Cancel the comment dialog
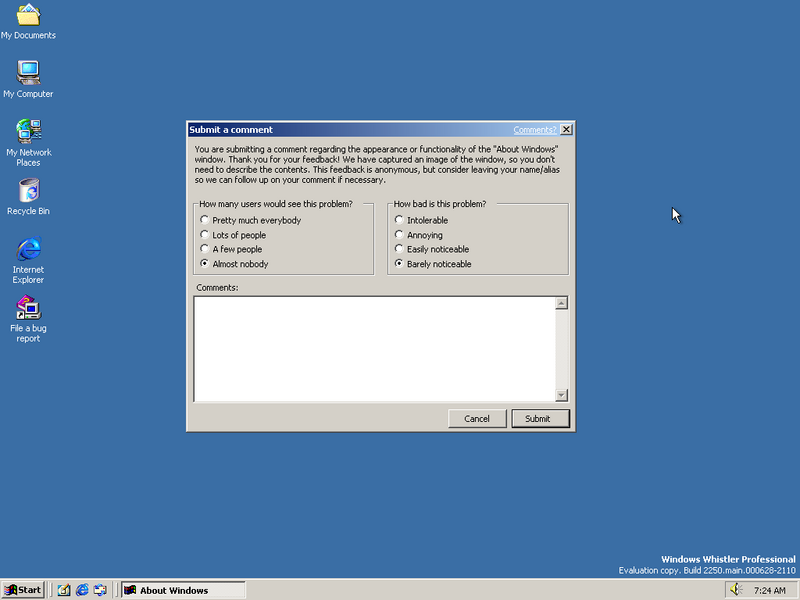The width and height of the screenshot is (800, 600). pos(477,418)
